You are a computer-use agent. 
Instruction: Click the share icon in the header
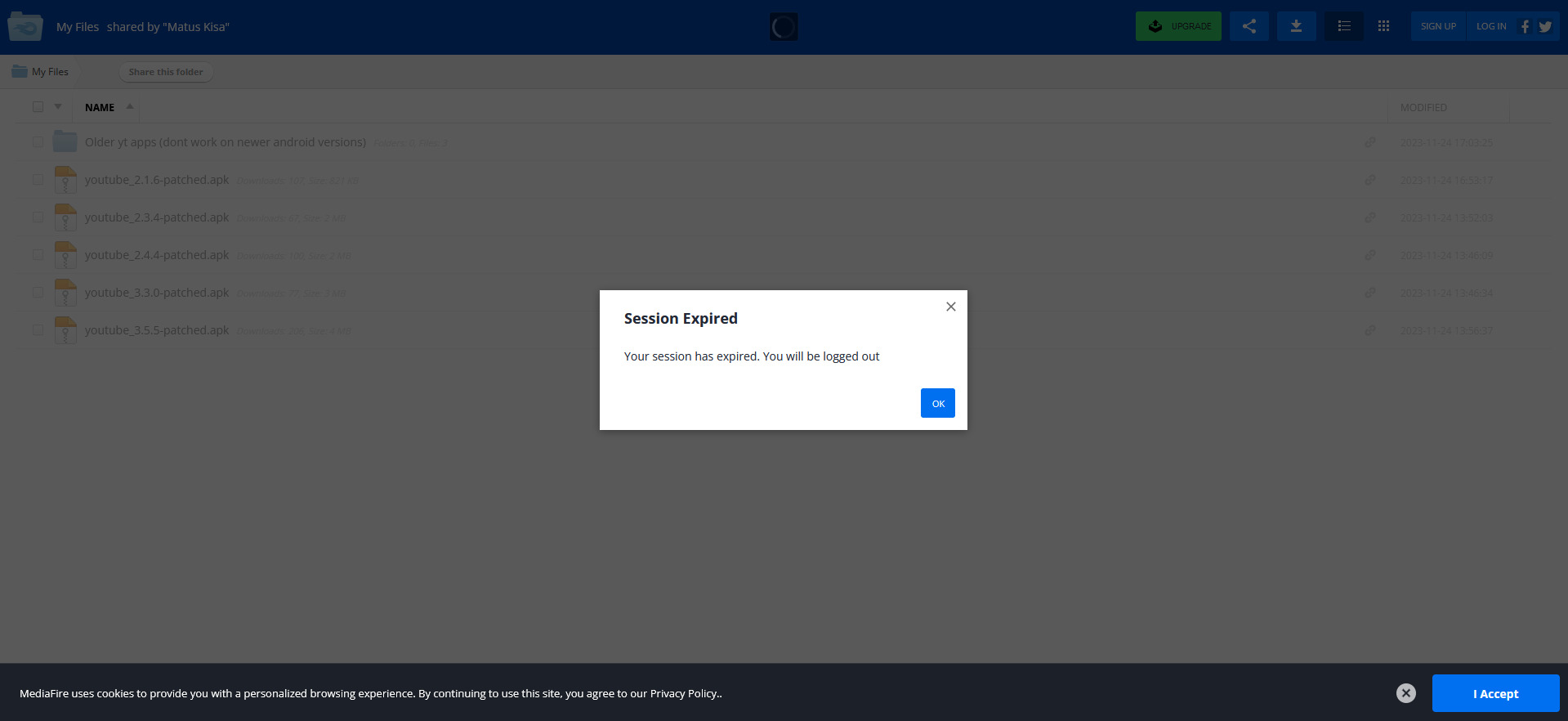[x=1249, y=26]
